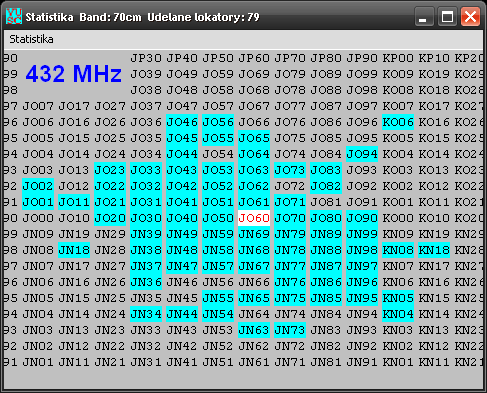Select highlighted locator JO01
Image resolution: width=487 pixels, height=393 pixels.
click(x=38, y=202)
